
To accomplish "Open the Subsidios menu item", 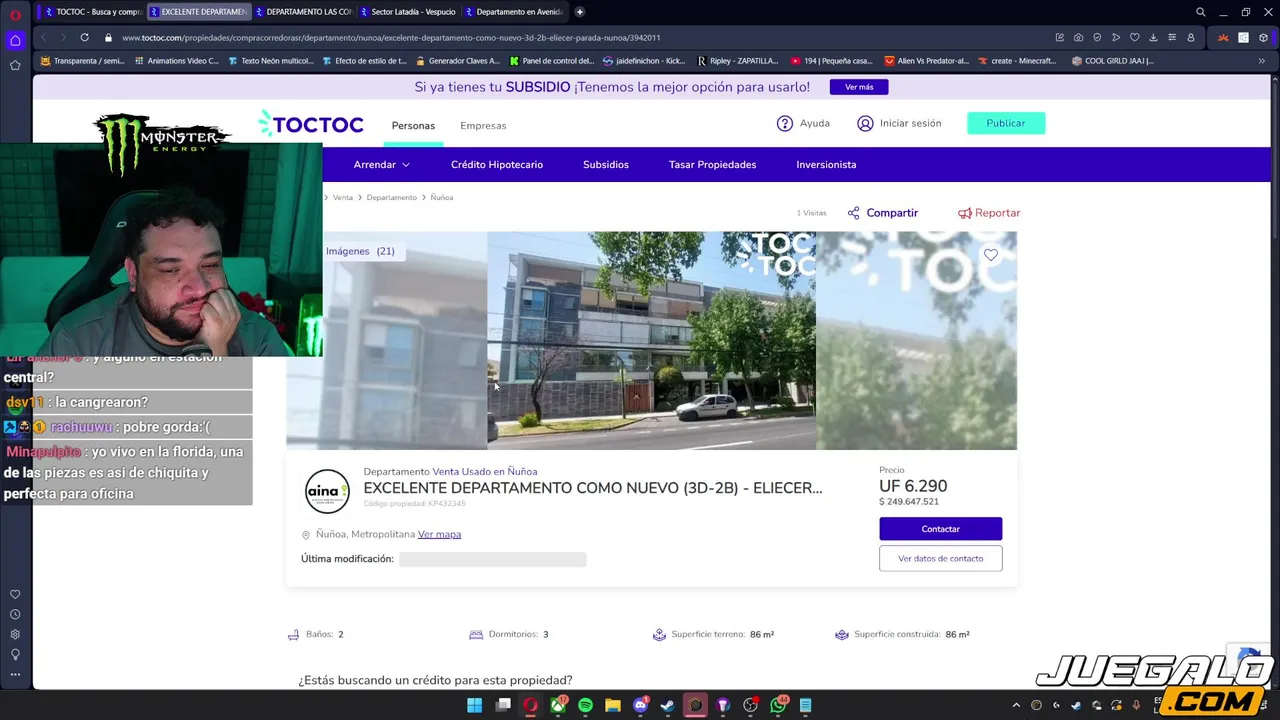I will tap(606, 165).
